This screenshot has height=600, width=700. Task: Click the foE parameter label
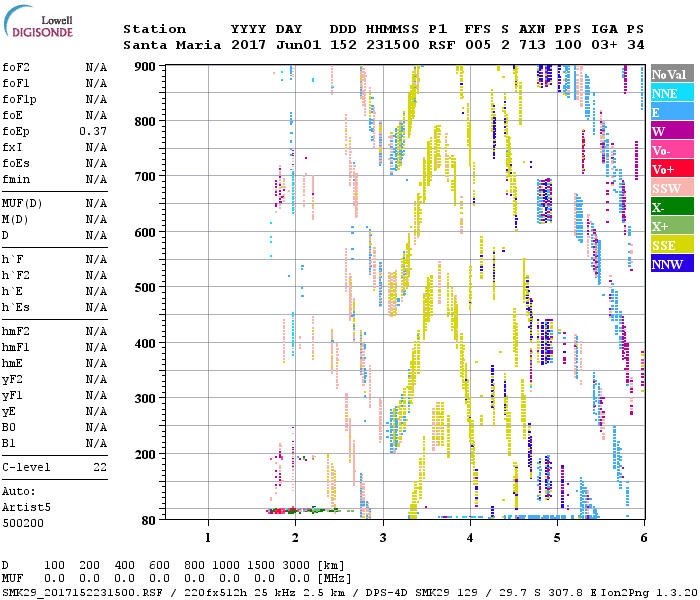point(12,115)
